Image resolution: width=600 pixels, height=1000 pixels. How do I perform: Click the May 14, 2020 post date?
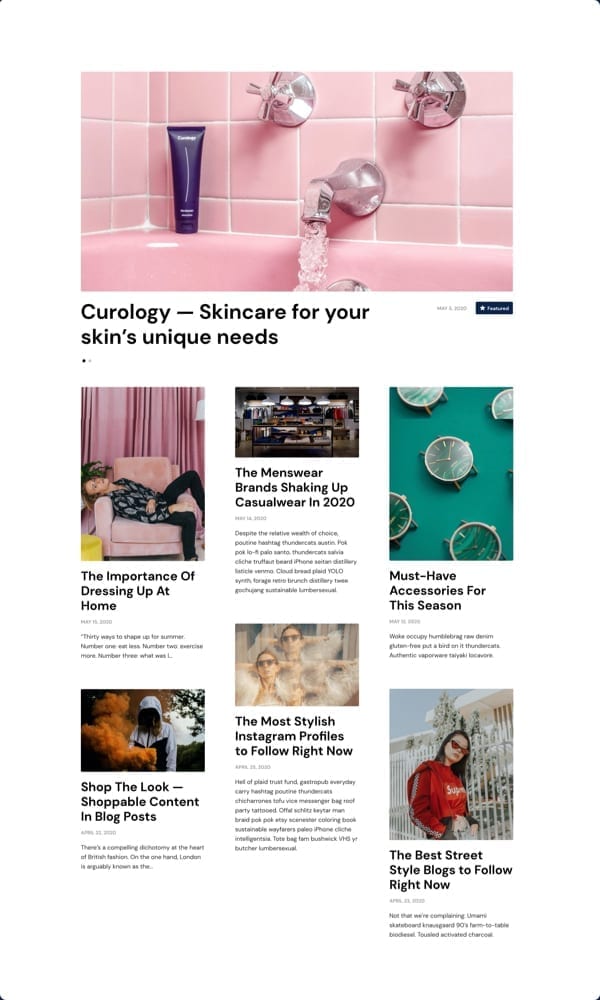click(251, 518)
